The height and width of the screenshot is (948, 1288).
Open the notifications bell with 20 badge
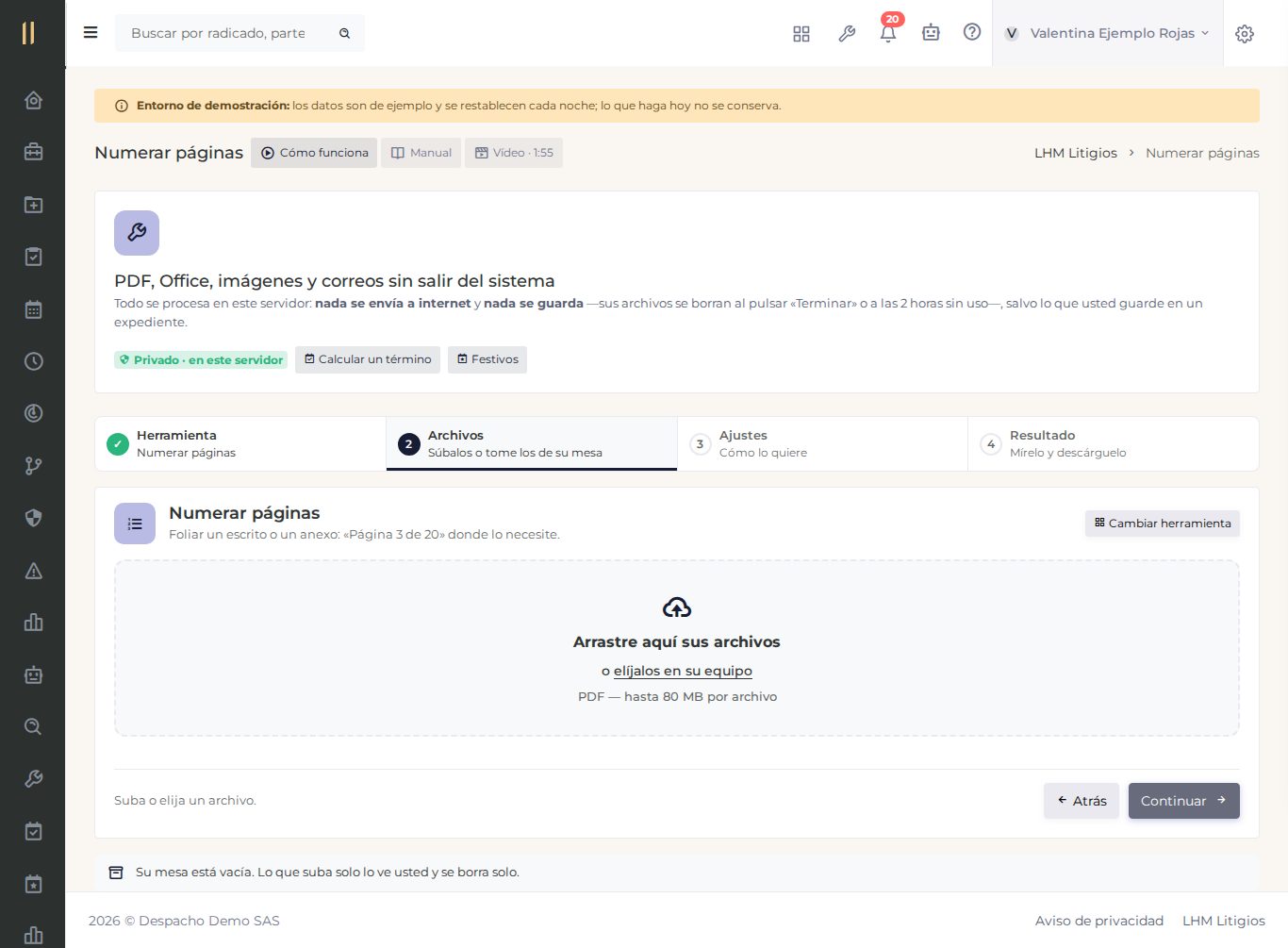[888, 33]
